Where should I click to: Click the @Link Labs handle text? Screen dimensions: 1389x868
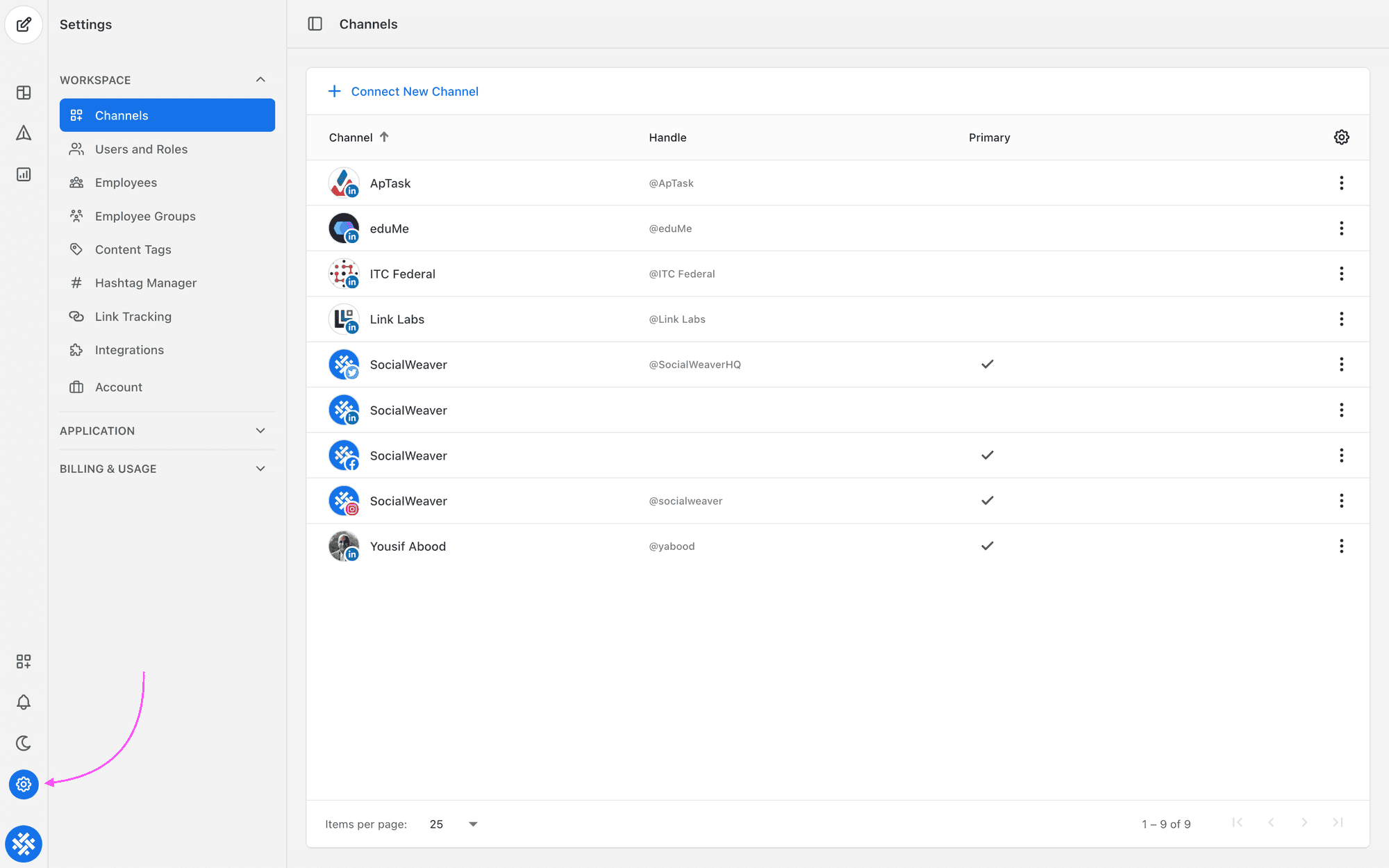pyautogui.click(x=677, y=319)
